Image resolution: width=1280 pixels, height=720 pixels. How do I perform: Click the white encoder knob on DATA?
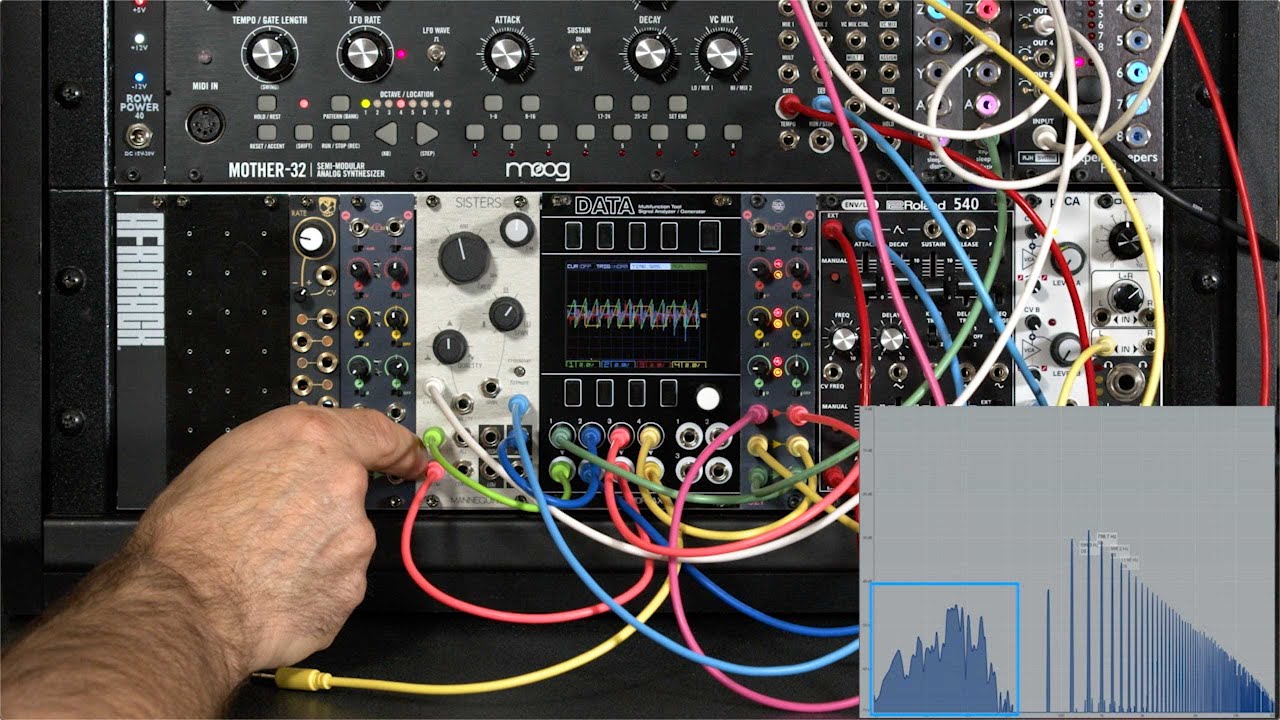[707, 398]
